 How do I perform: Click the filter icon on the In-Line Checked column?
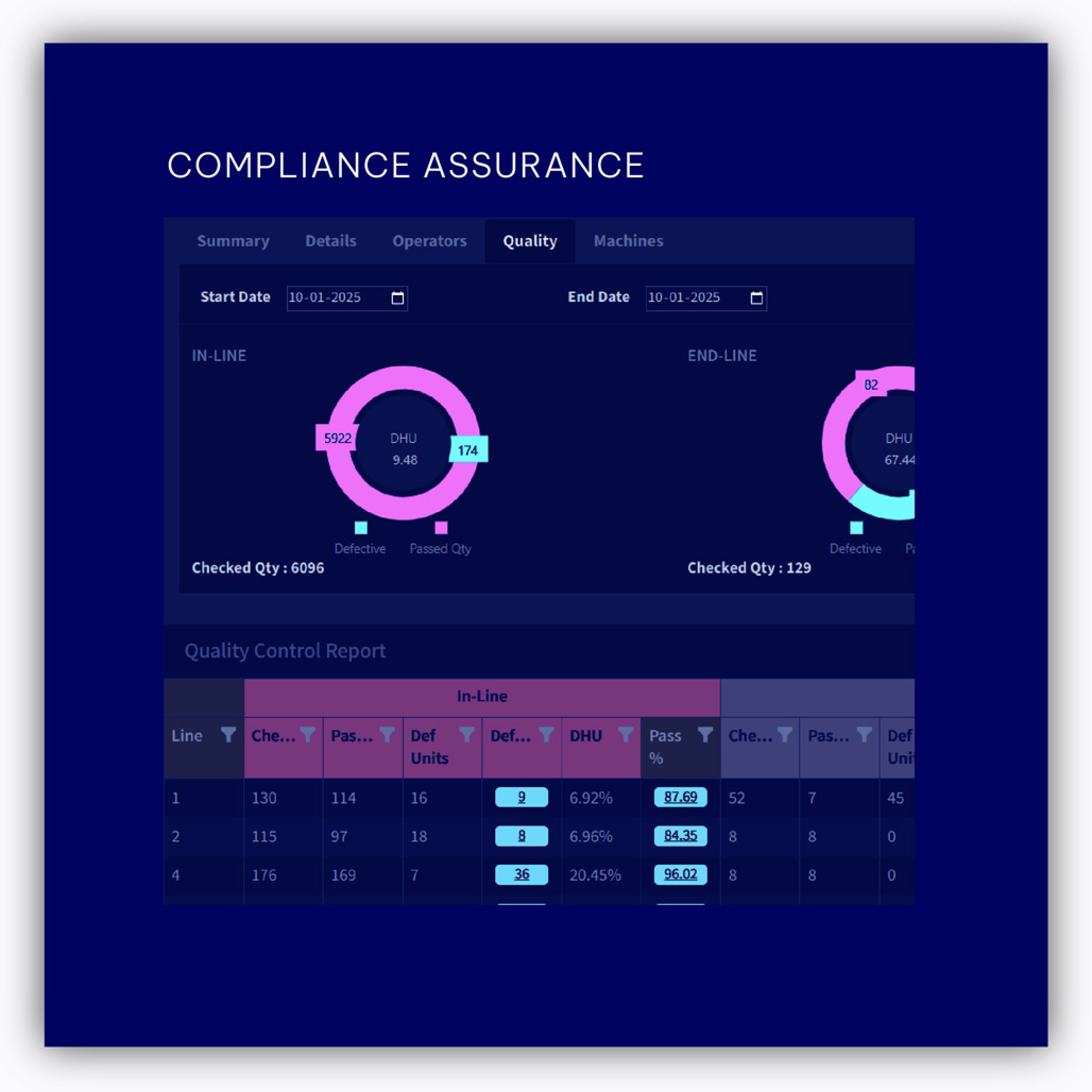tap(308, 736)
